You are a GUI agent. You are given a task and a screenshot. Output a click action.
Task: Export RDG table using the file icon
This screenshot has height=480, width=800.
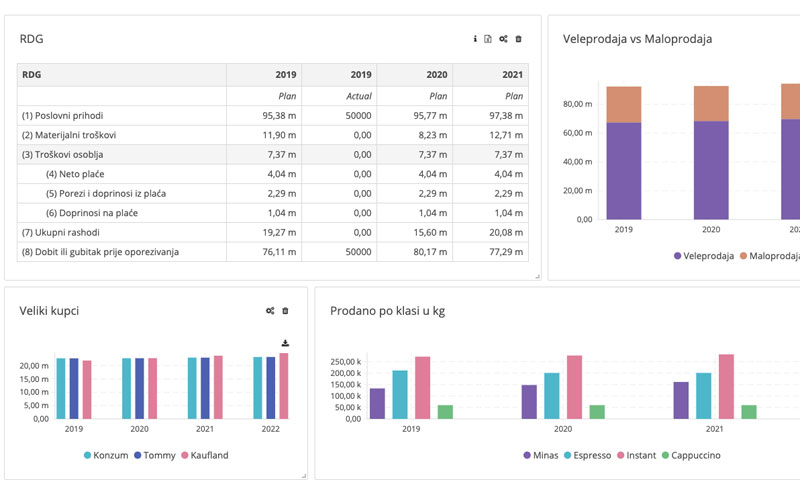488,39
